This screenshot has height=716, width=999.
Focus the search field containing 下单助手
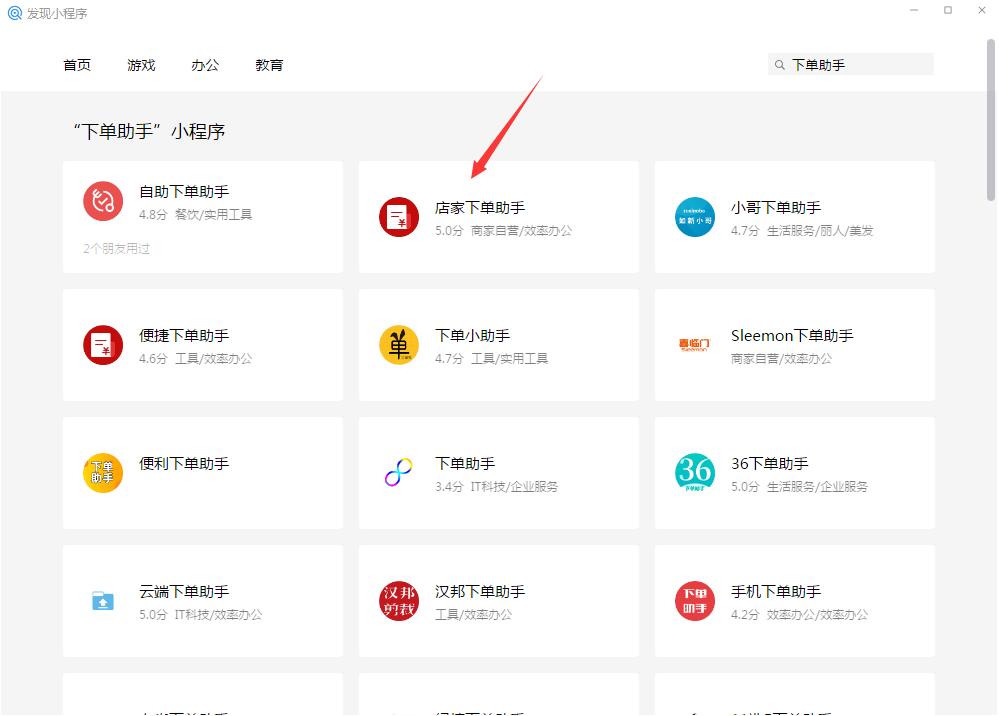coord(851,64)
